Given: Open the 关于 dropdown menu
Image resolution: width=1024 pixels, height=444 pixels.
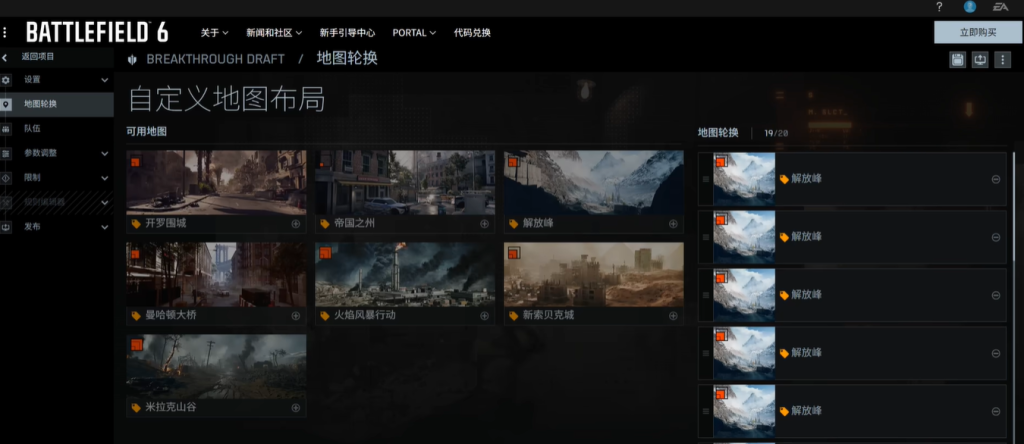Looking at the screenshot, I should [x=213, y=33].
